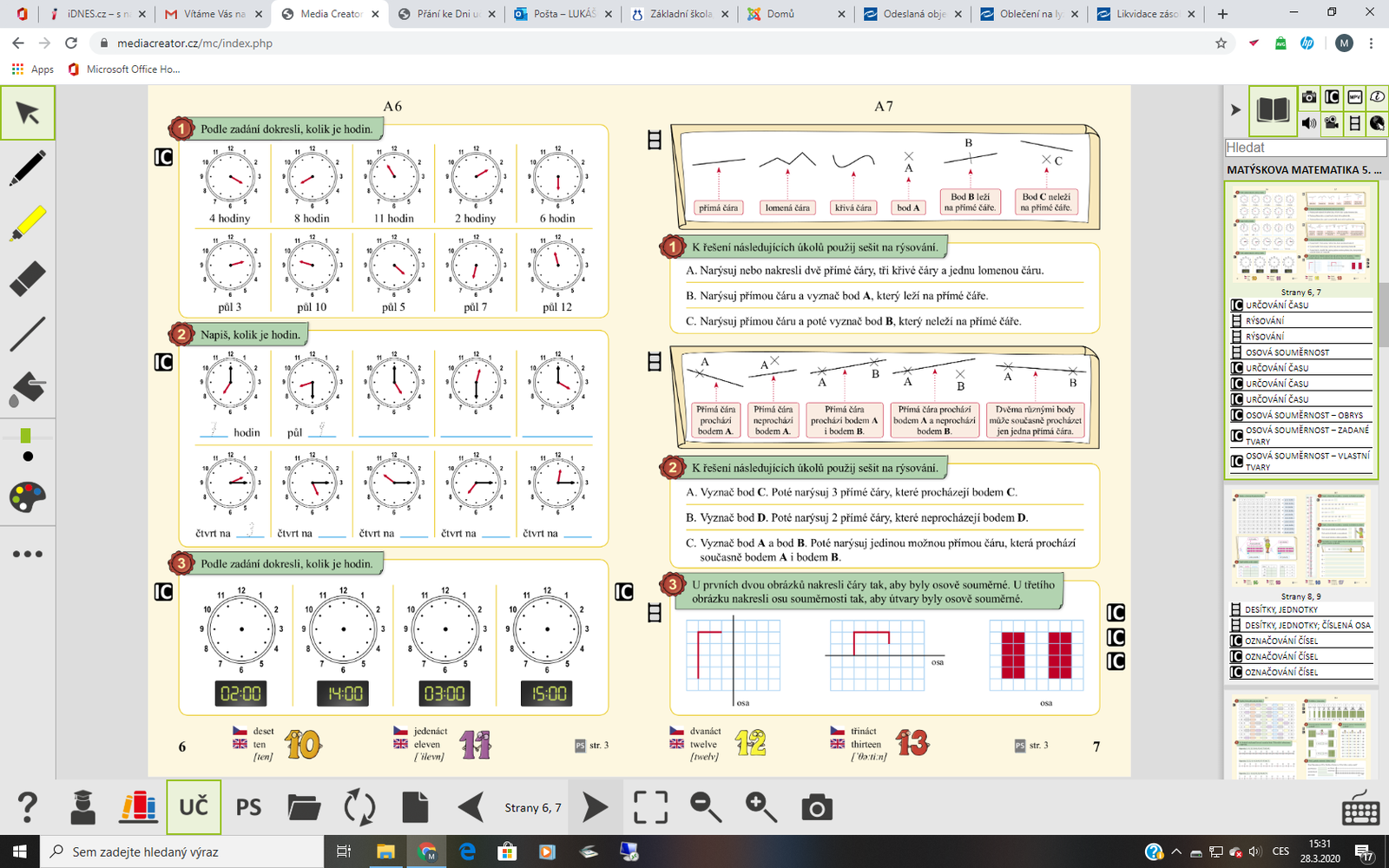Open OSOVÁ SOUMĚRNOST film strip item
This screenshot has height=868, width=1389.
(1301, 352)
